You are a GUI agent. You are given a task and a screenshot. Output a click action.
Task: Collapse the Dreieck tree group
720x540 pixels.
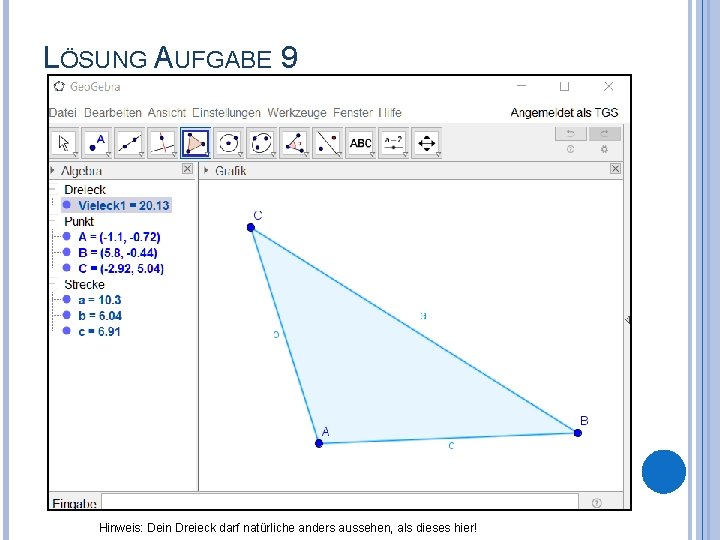point(53,189)
